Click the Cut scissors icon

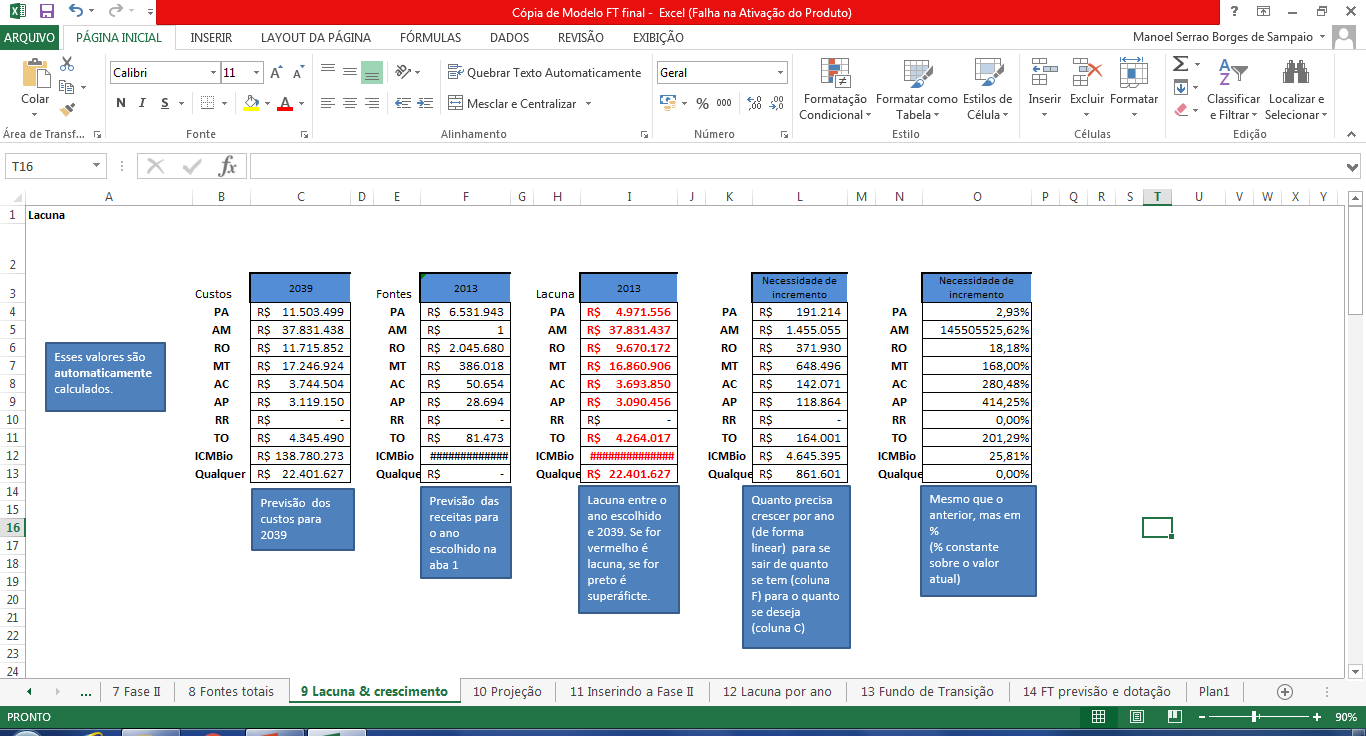[x=68, y=65]
